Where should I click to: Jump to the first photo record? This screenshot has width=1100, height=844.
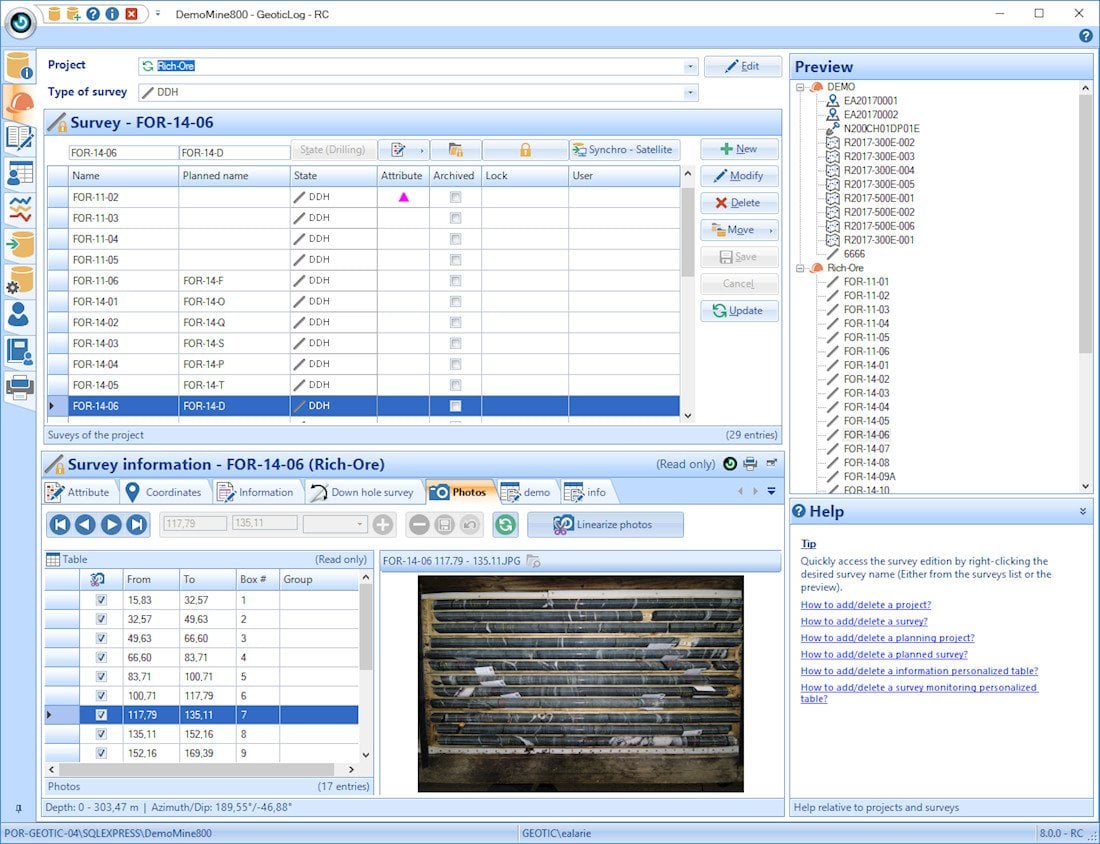point(60,525)
